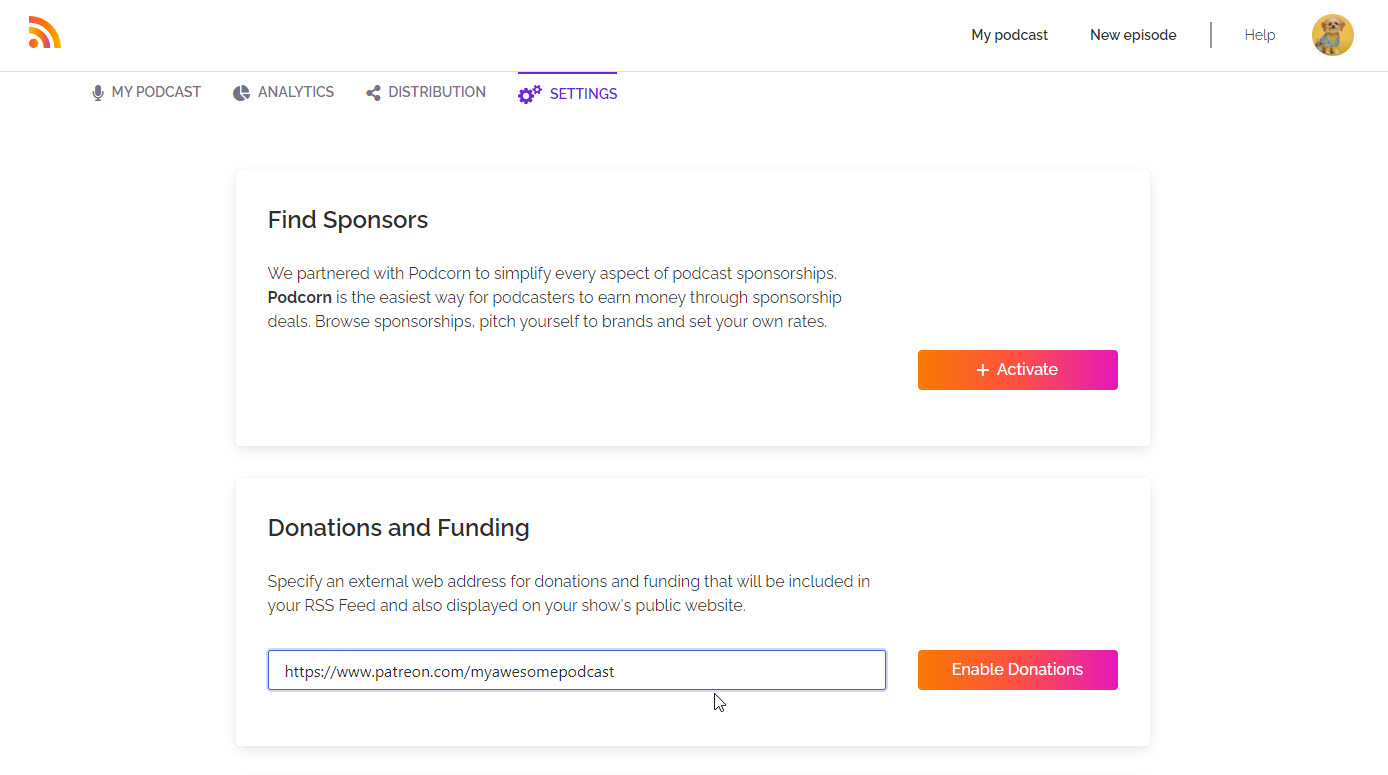
Task: Open the Help link
Action: click(x=1259, y=34)
